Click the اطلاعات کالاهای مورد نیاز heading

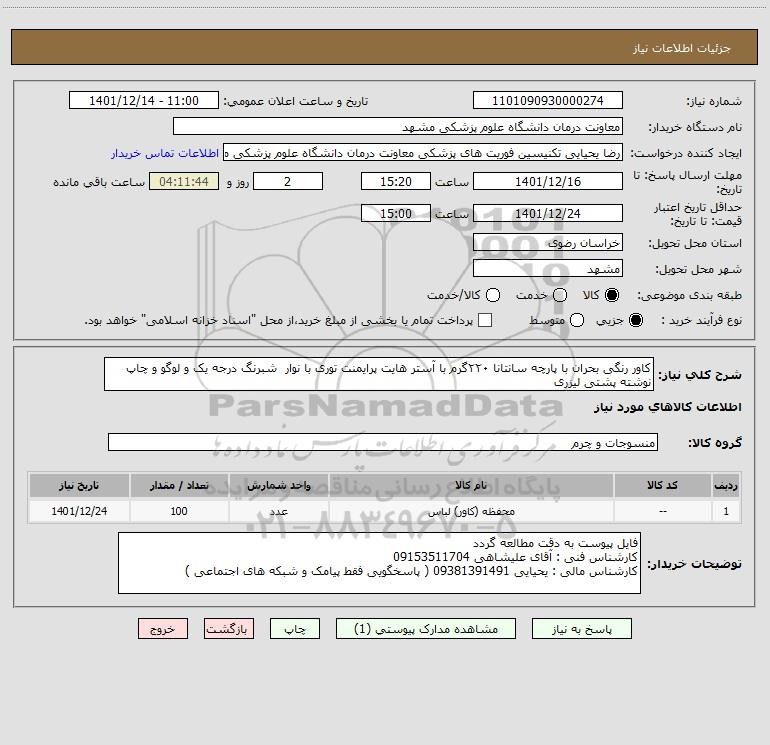click(667, 407)
